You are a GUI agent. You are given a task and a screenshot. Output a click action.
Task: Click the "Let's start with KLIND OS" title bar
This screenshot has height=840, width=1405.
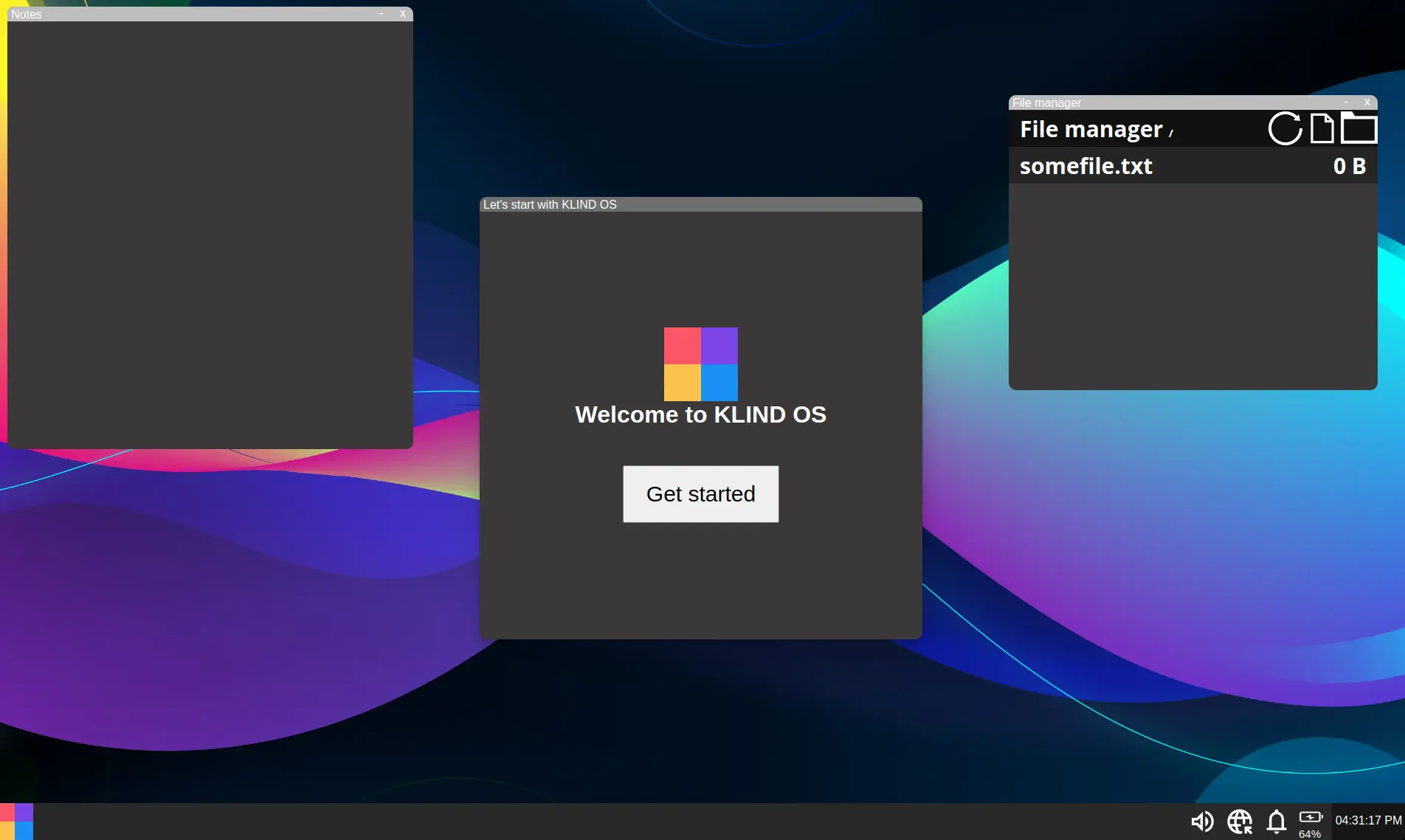click(x=700, y=204)
